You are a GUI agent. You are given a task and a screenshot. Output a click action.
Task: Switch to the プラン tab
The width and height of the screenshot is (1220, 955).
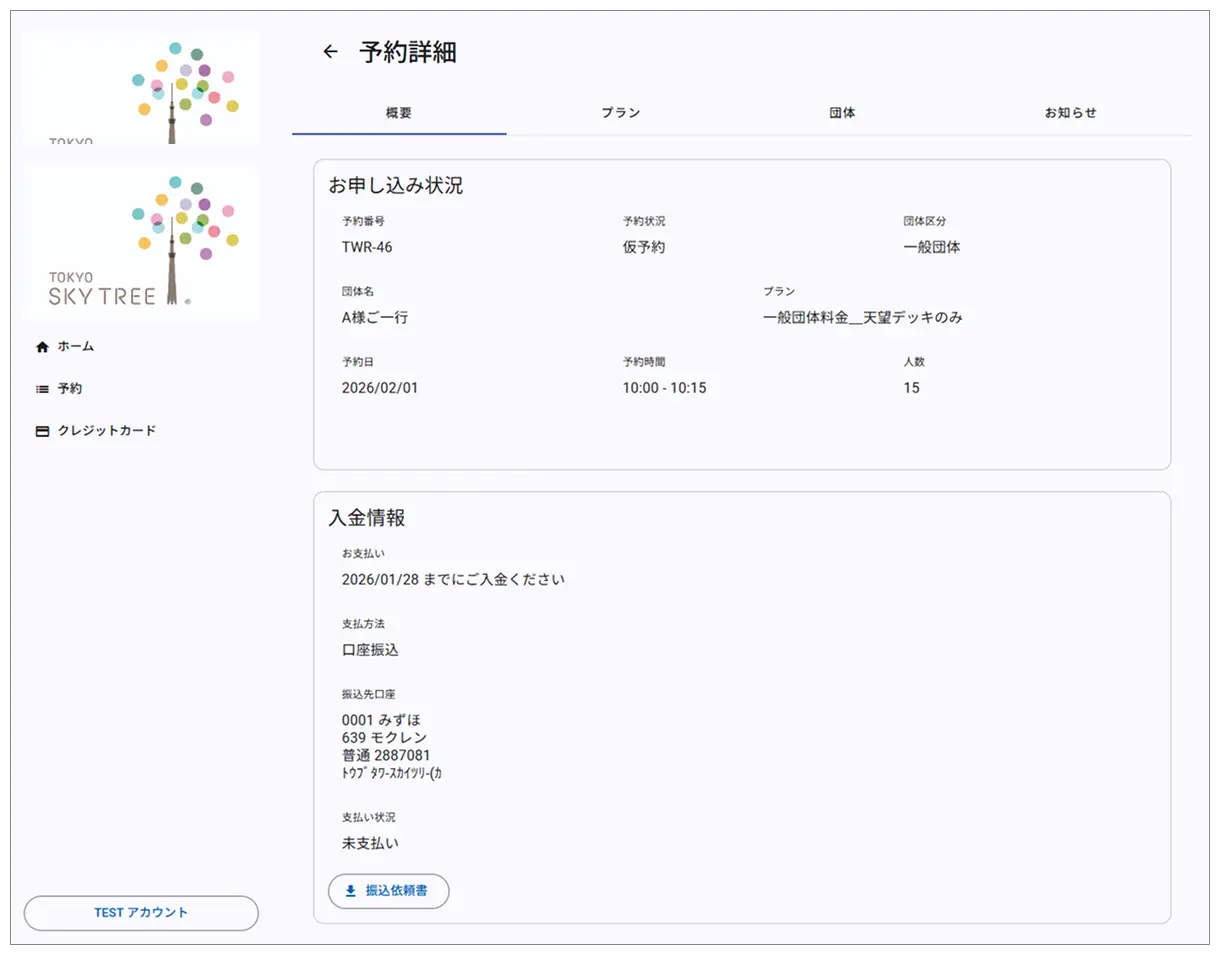click(x=621, y=113)
